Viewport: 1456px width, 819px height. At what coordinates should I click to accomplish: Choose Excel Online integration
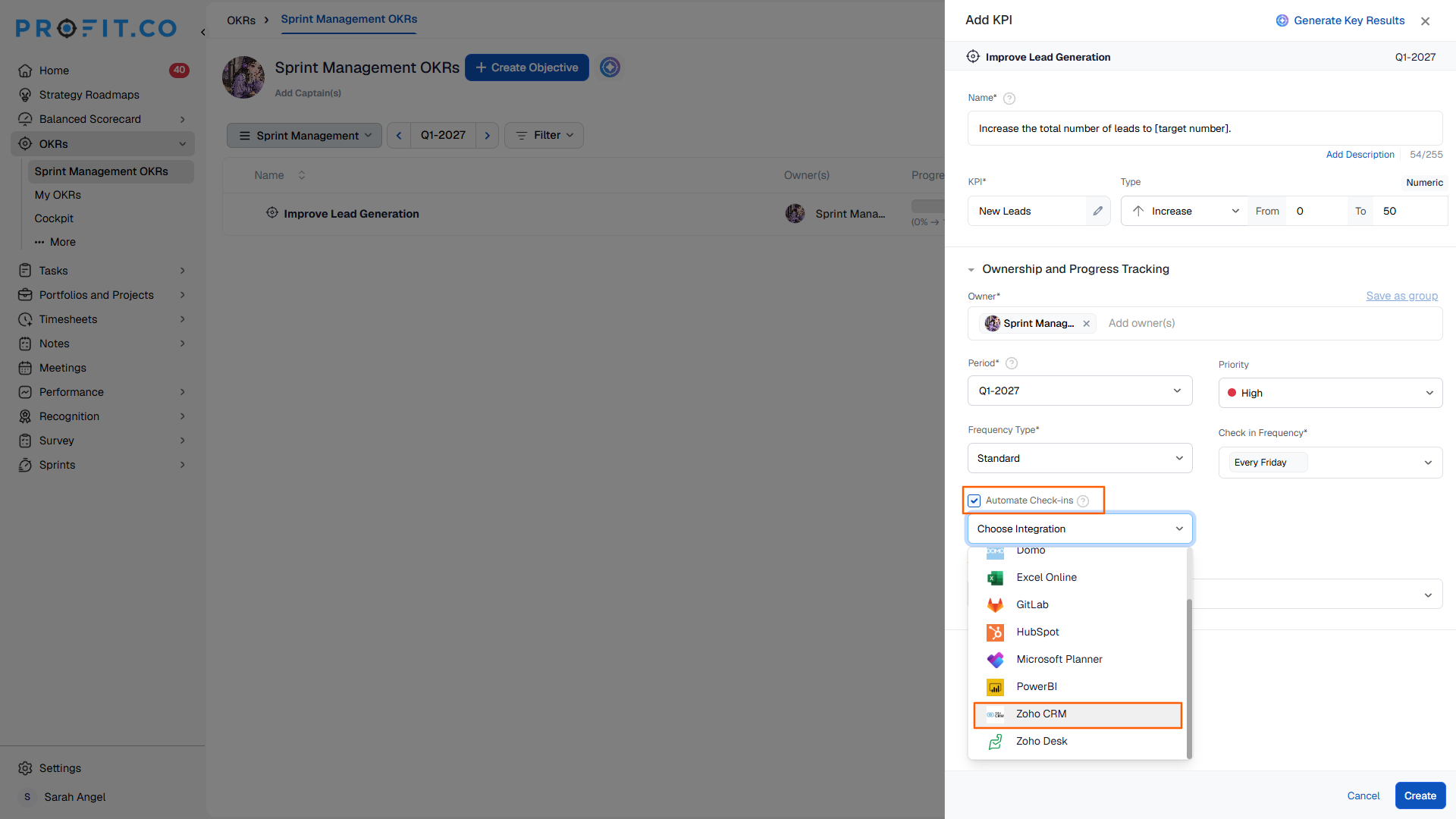1078,578
